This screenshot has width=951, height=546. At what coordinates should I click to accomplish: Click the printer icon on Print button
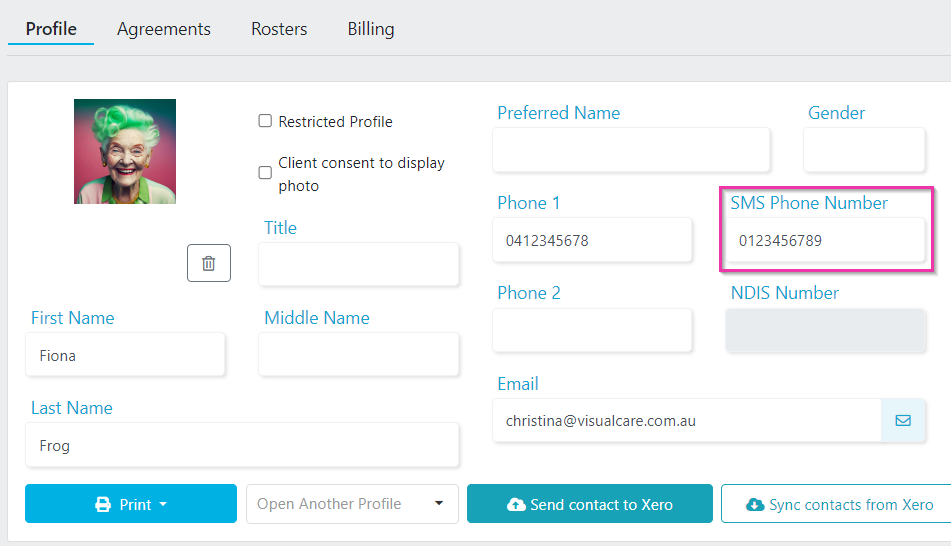pos(103,504)
